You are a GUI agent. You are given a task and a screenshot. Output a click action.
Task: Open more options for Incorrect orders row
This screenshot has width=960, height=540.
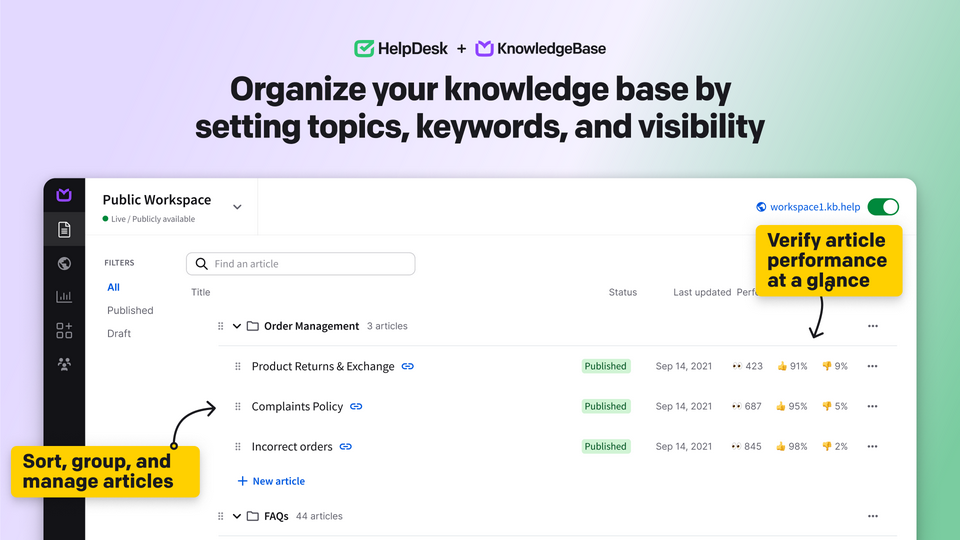[x=872, y=447]
